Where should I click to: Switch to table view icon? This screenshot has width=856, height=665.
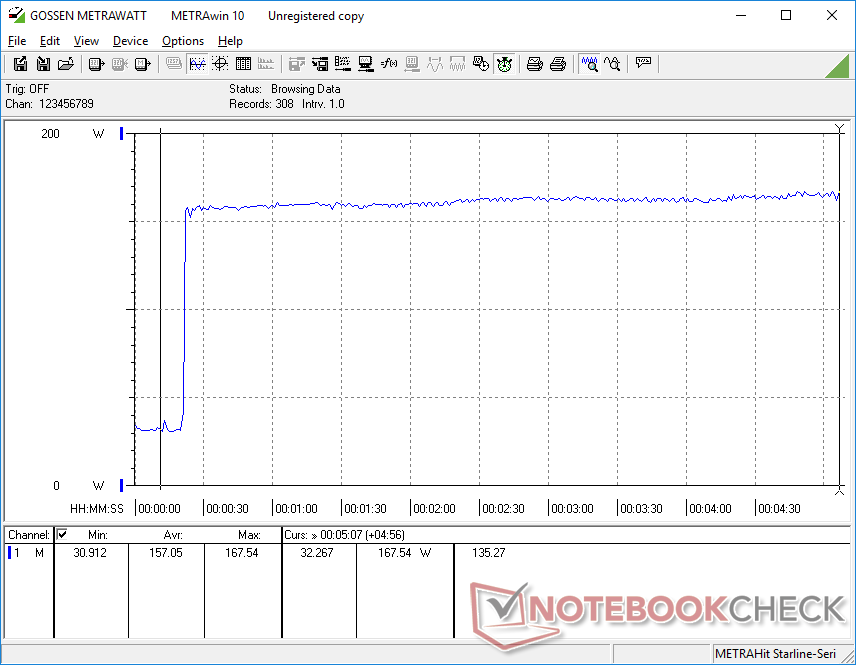(243, 64)
